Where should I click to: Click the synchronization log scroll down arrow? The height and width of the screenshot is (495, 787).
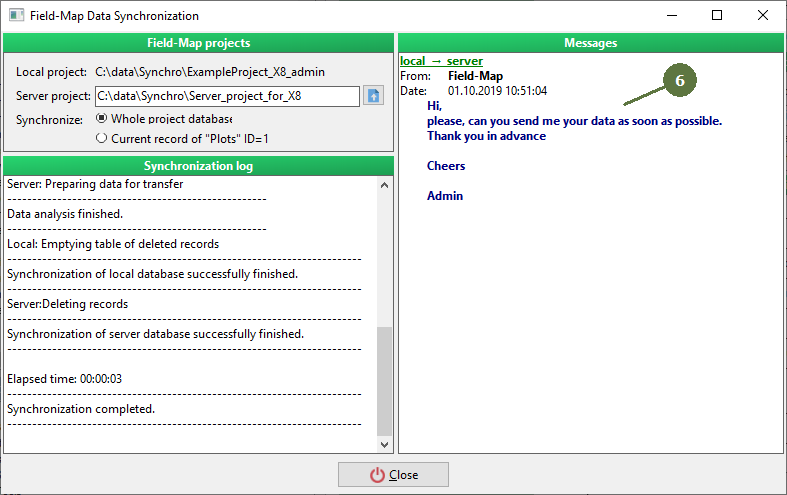384,444
